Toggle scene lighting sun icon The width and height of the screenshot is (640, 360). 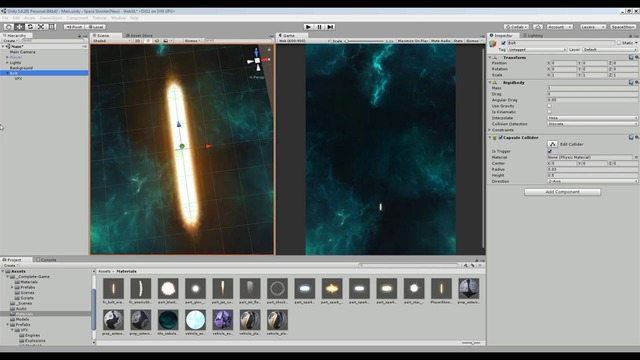(148, 41)
